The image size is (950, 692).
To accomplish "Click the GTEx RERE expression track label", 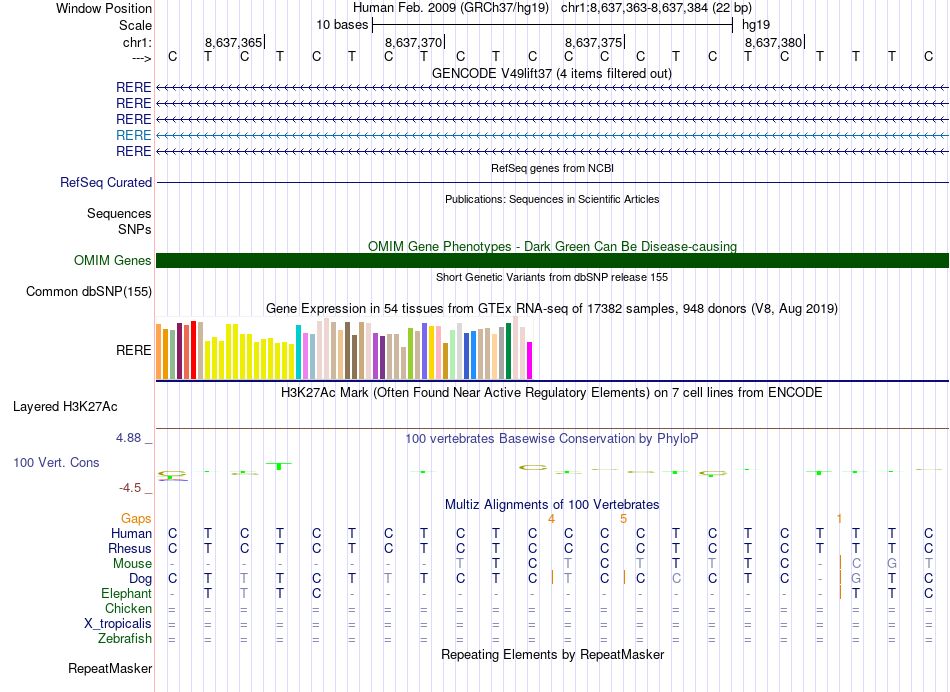I will [133, 350].
